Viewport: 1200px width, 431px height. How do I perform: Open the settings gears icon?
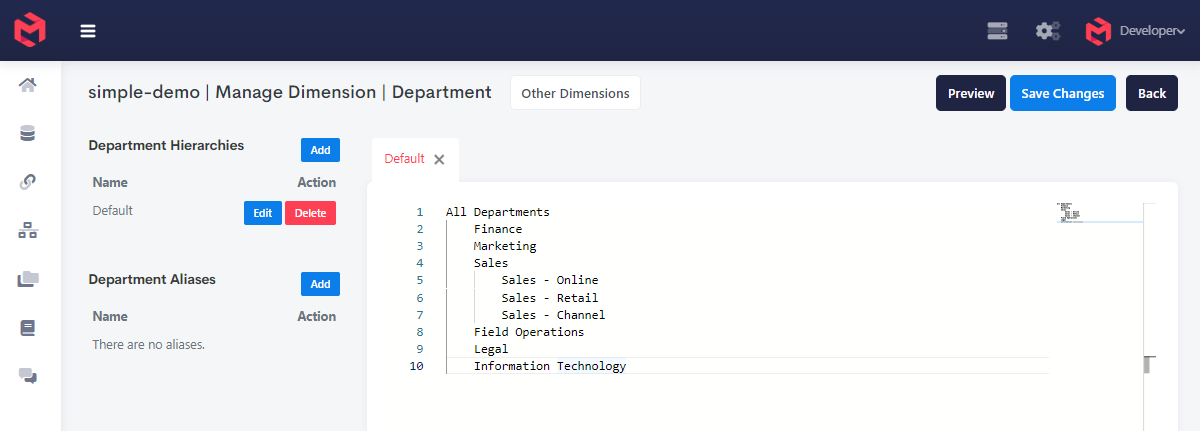click(x=1047, y=31)
